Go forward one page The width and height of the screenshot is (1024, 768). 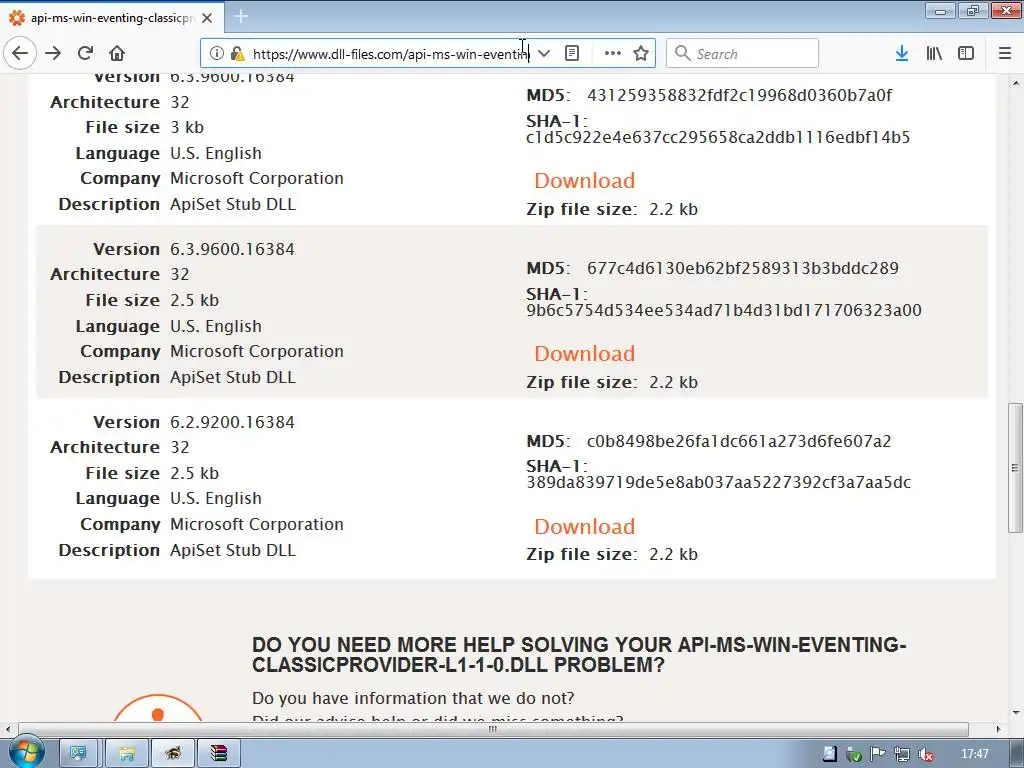tap(53, 54)
